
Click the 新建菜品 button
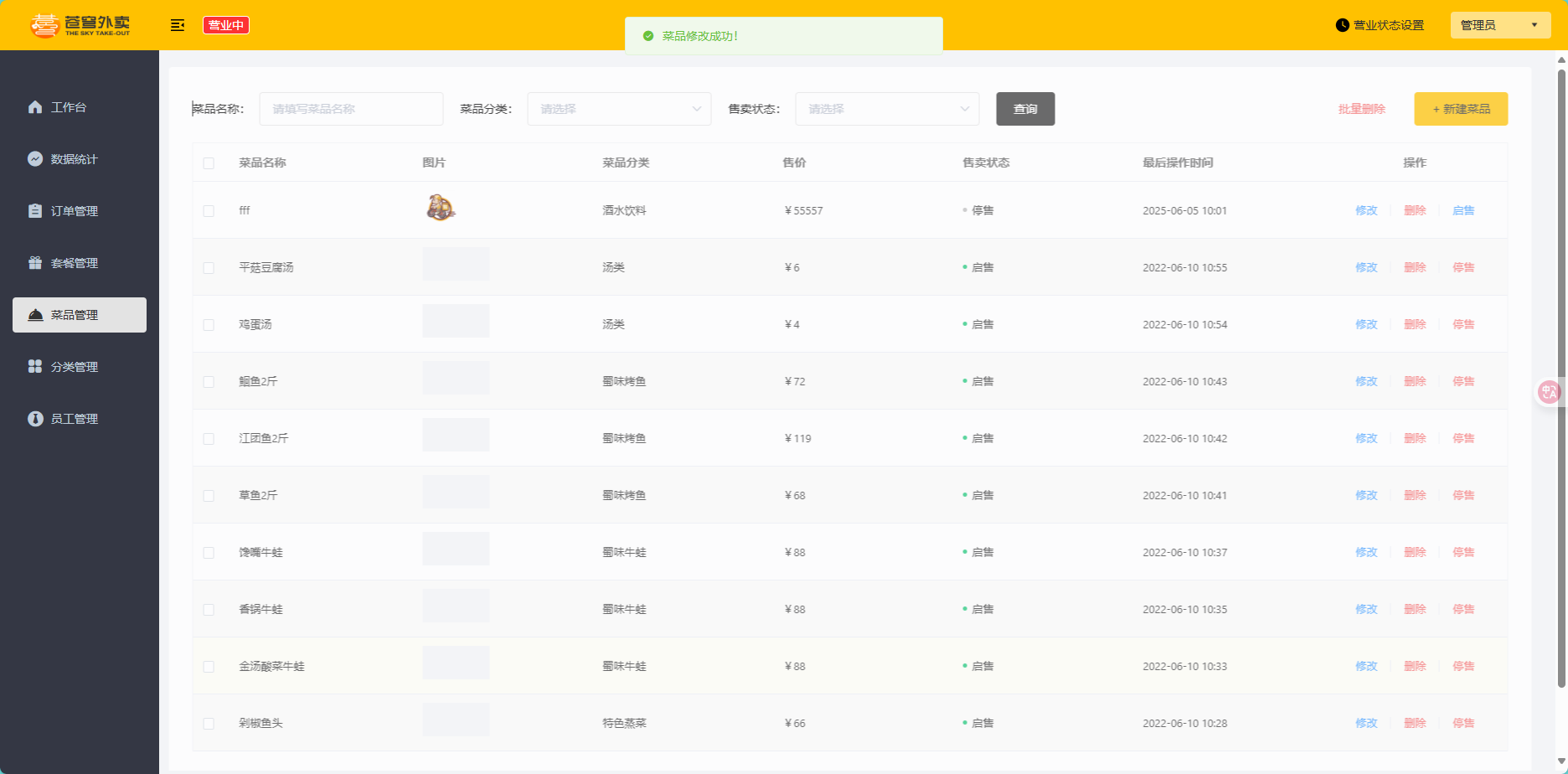tap(1461, 109)
